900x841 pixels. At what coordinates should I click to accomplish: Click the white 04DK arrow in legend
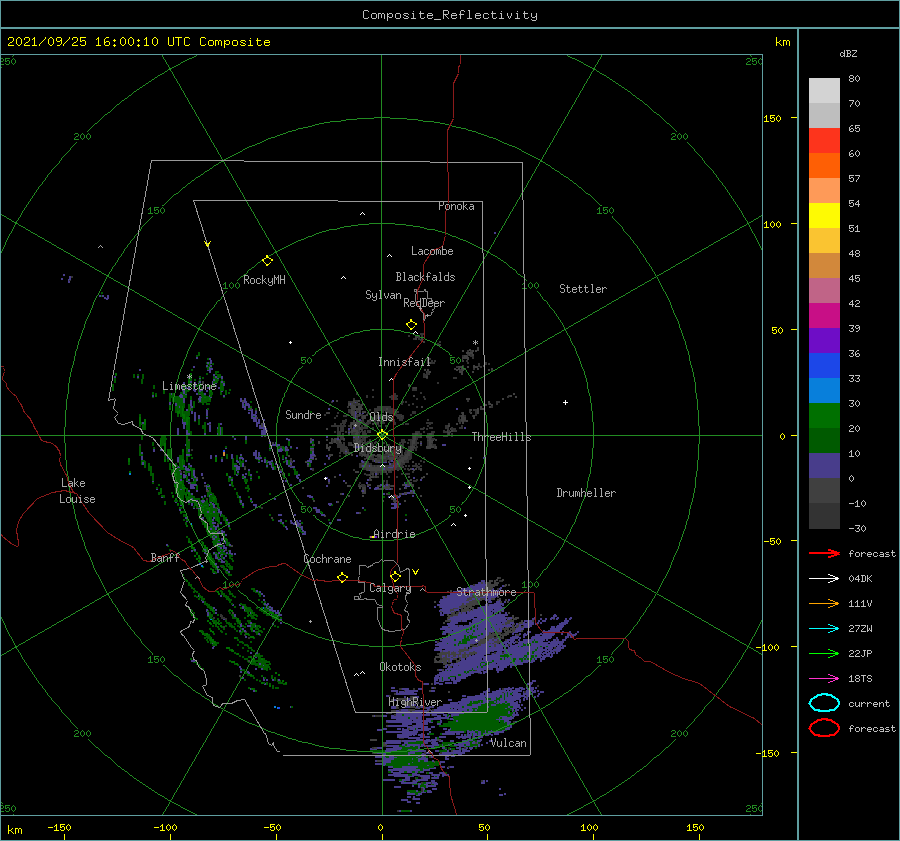(824, 578)
